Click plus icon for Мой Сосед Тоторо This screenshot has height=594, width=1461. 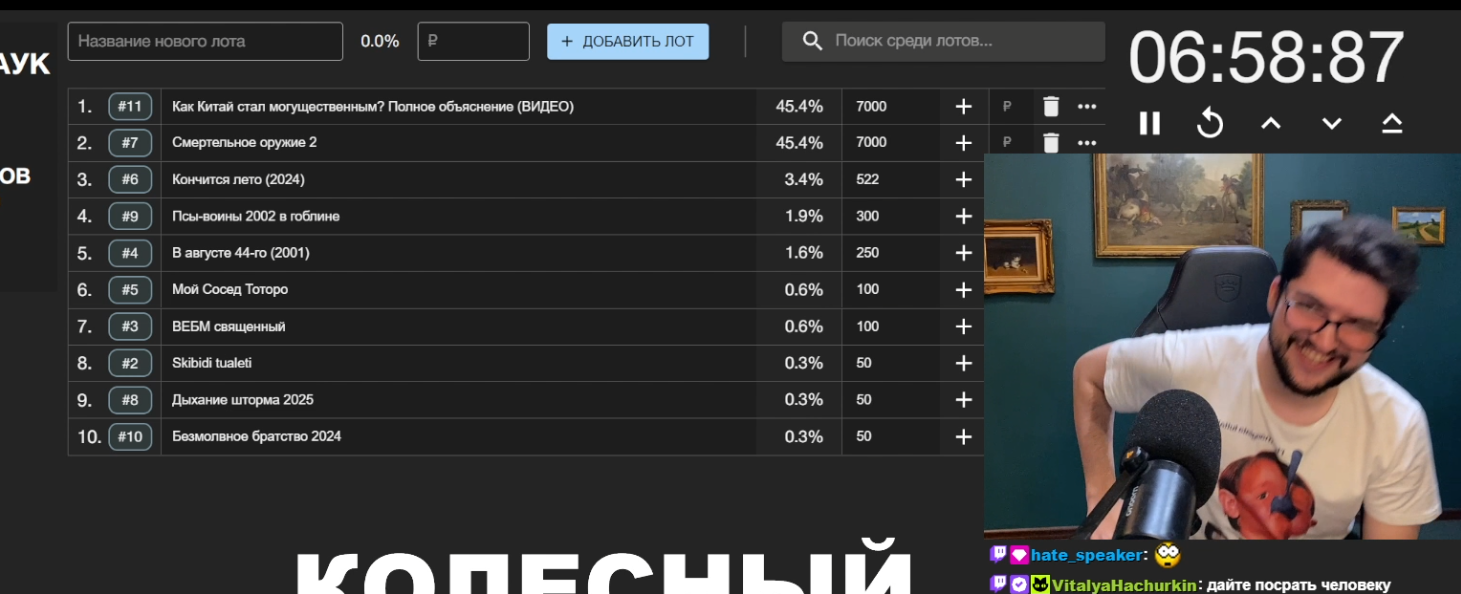tap(963, 290)
